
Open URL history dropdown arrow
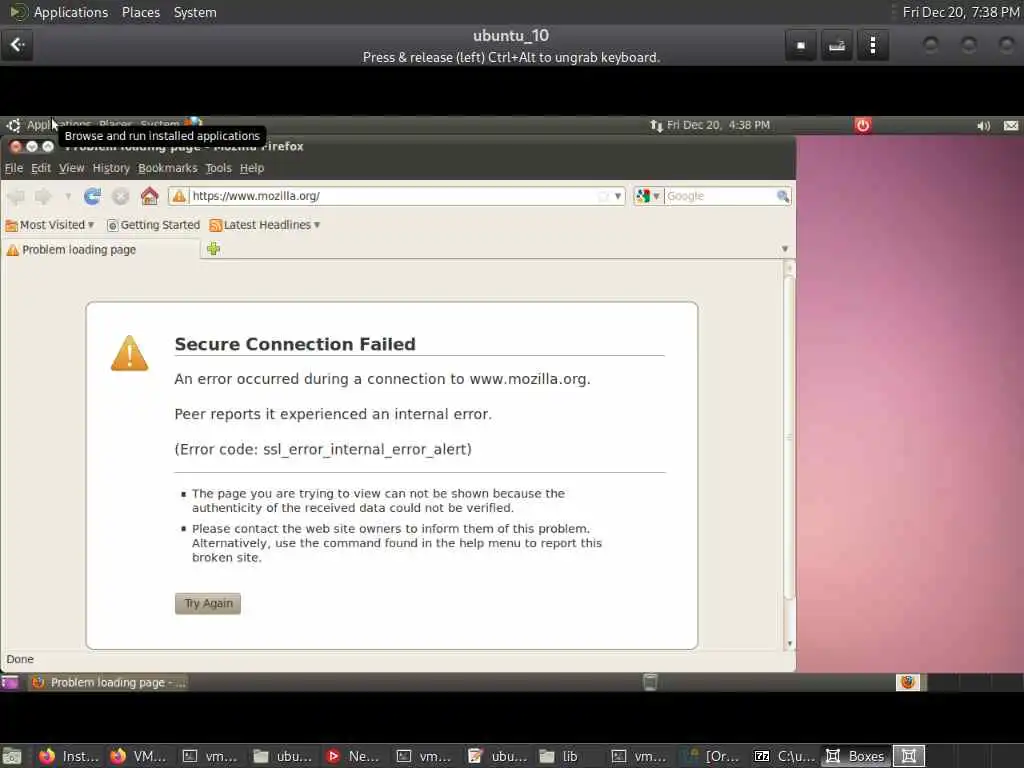pyautogui.click(x=618, y=196)
